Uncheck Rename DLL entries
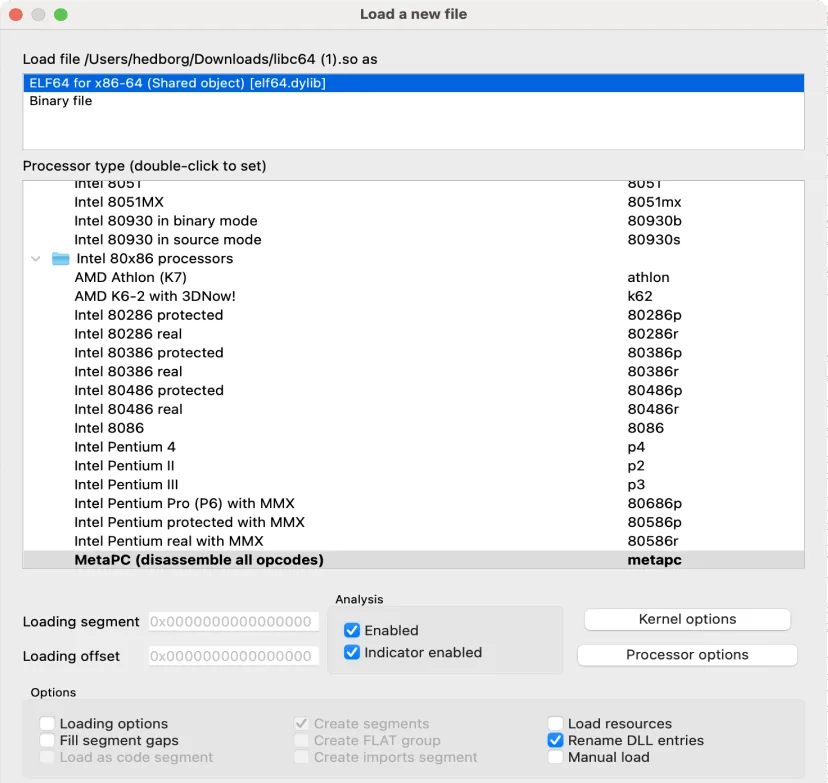 (555, 740)
